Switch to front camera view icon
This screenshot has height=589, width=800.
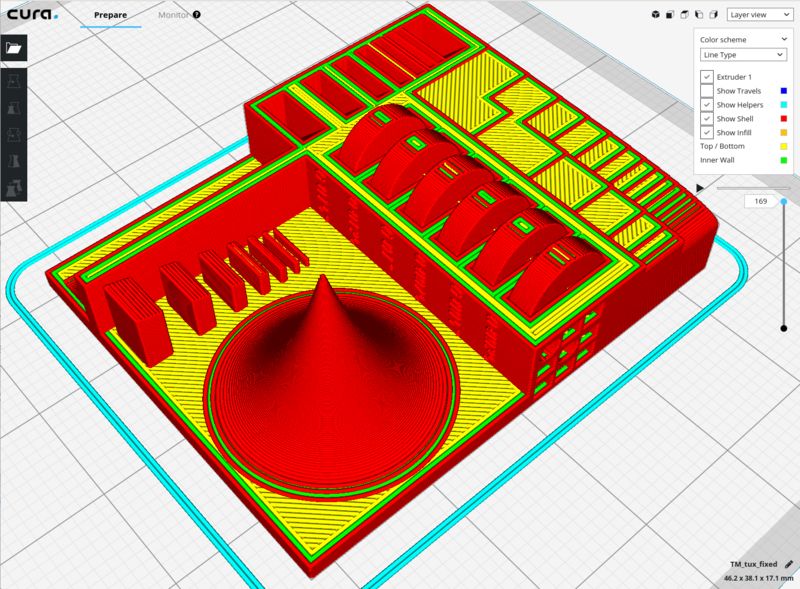click(670, 15)
